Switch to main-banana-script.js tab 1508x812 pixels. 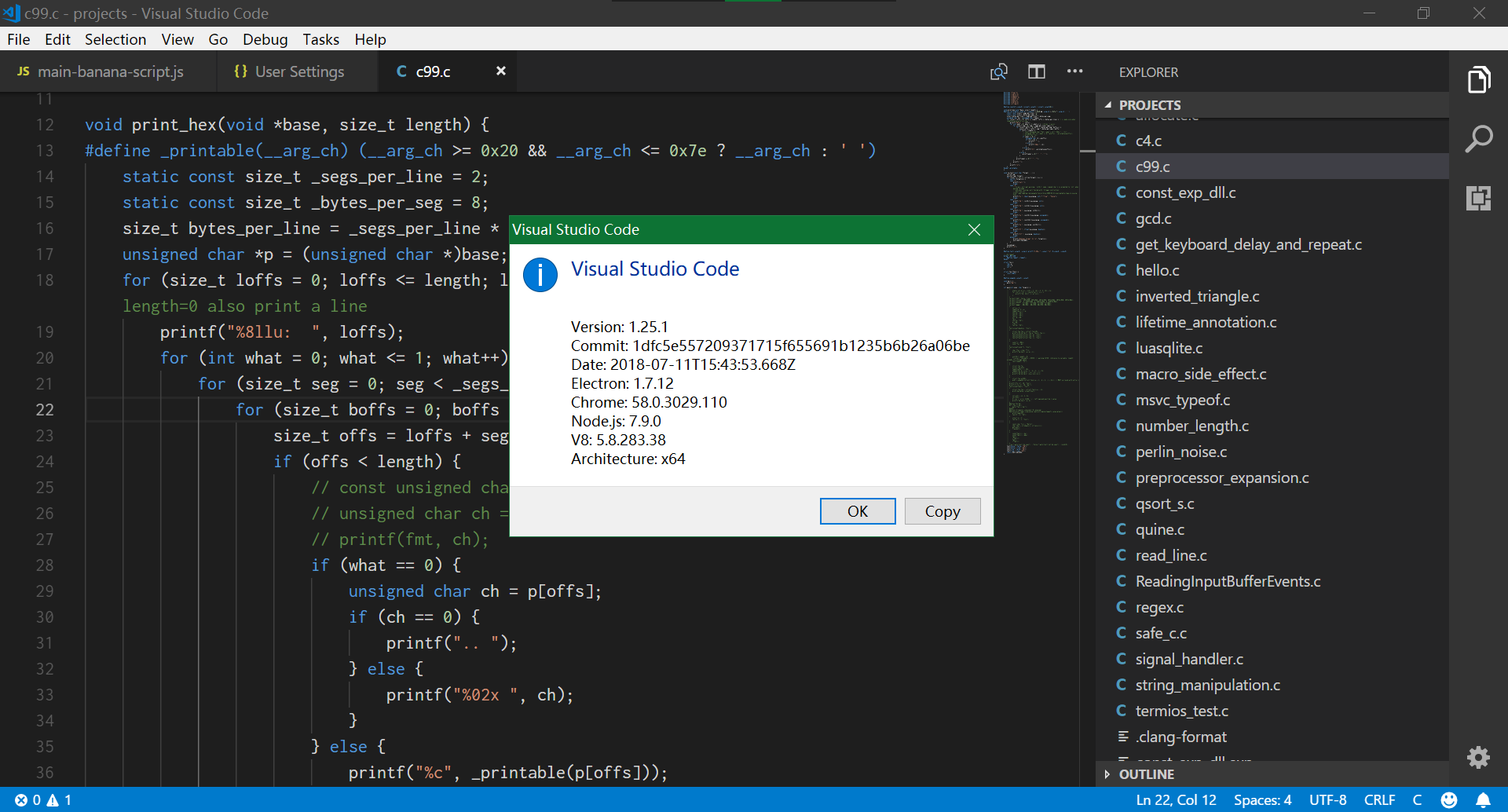pyautogui.click(x=108, y=71)
